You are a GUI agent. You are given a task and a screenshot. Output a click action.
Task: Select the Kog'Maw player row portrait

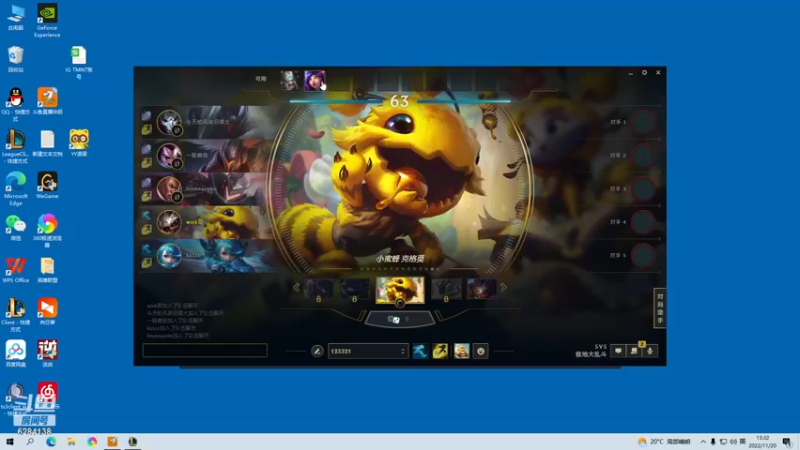coord(169,222)
